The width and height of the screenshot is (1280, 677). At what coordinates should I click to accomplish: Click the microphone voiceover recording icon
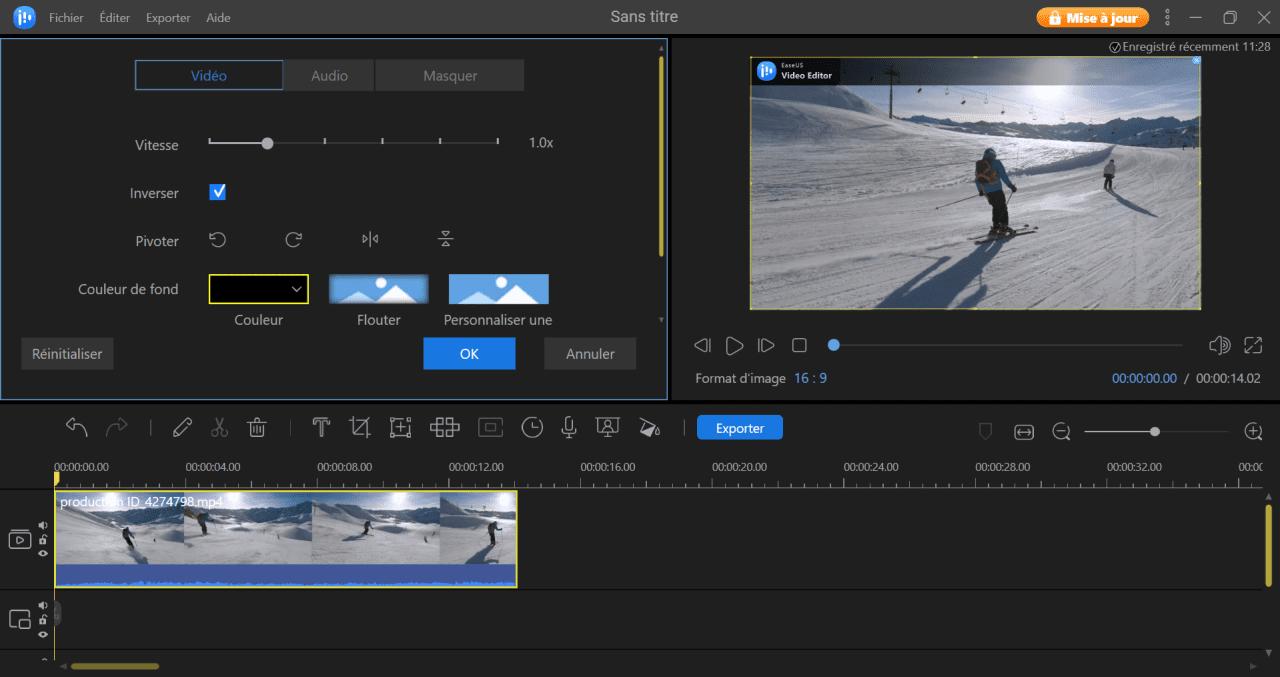coord(568,427)
